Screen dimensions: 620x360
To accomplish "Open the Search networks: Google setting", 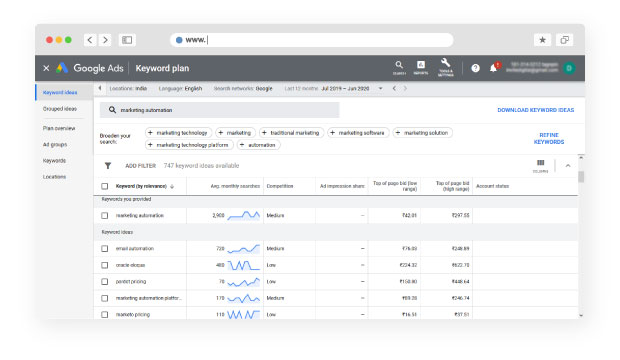I will tap(243, 89).
